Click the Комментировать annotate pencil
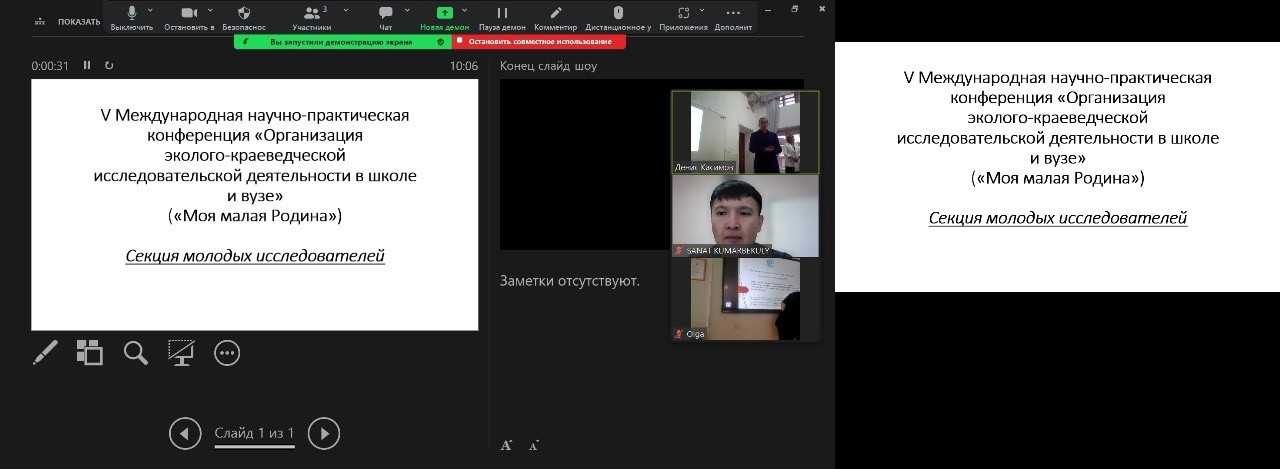Viewport: 1280px width, 469px height. pos(555,16)
